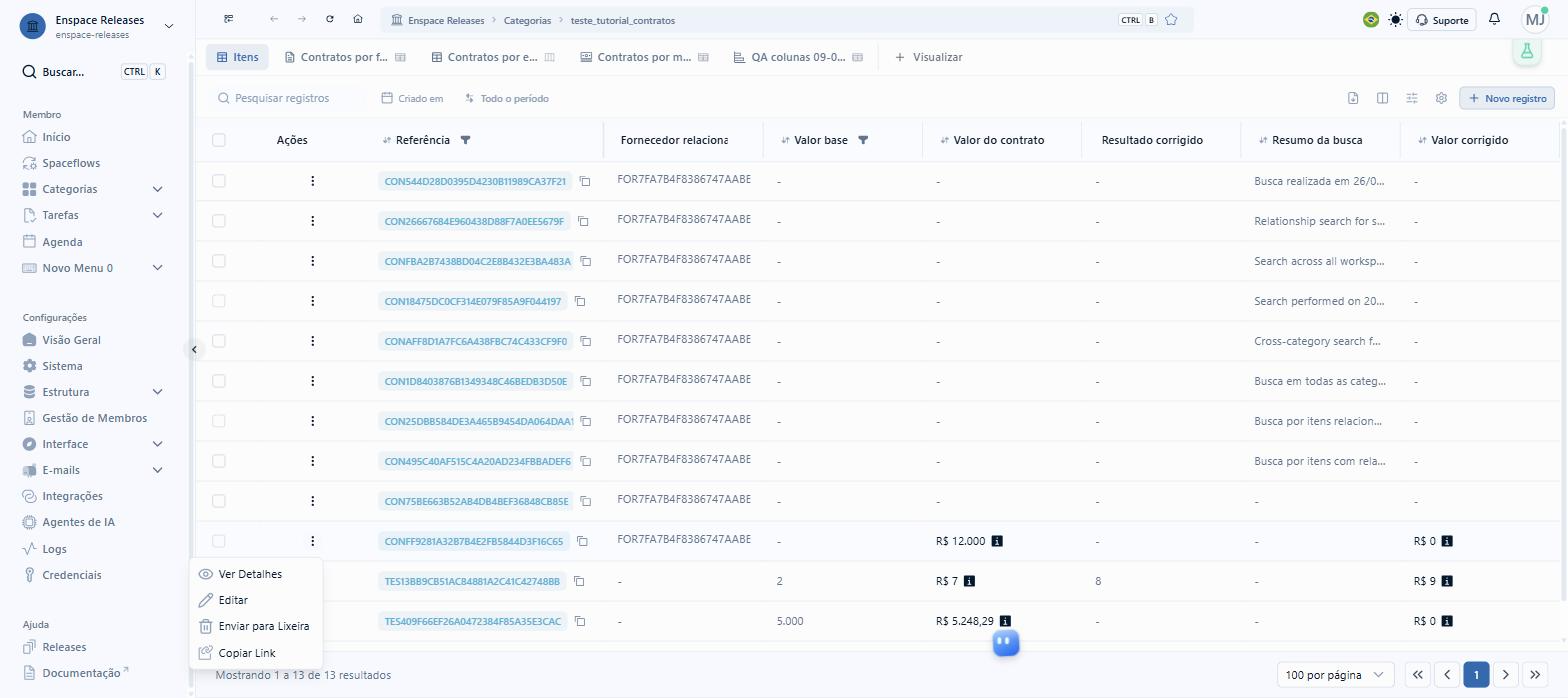Expand E-mails in the sidebar
Image resolution: width=1568 pixels, height=698 pixels.
point(157,470)
